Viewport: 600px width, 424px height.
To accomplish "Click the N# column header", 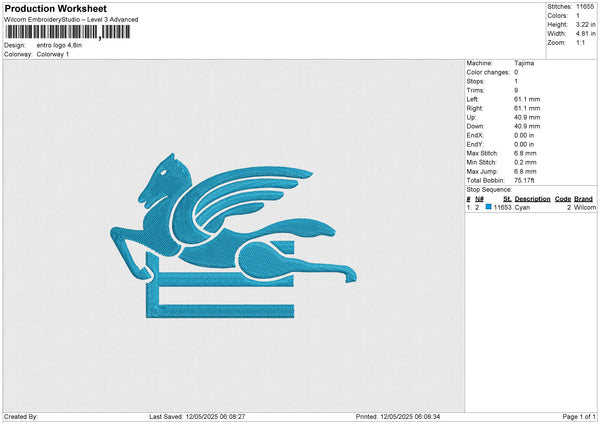I will [x=479, y=199].
